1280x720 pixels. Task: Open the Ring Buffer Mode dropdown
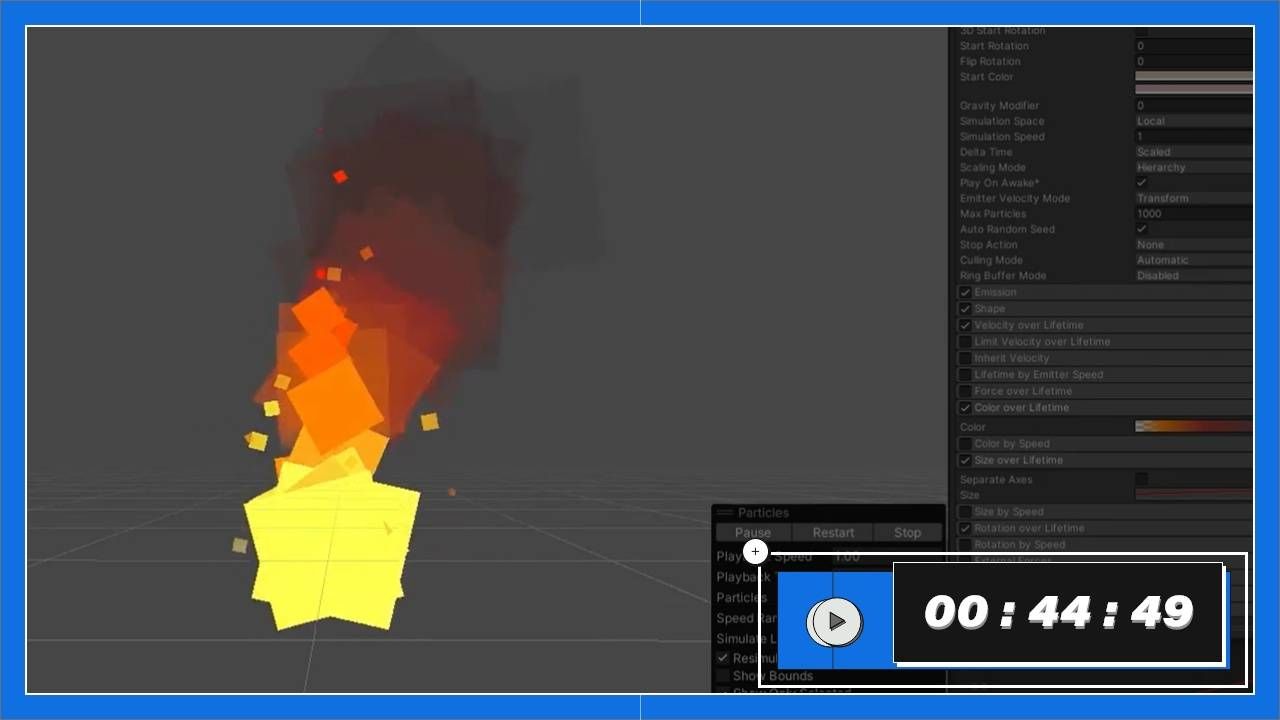point(1194,276)
